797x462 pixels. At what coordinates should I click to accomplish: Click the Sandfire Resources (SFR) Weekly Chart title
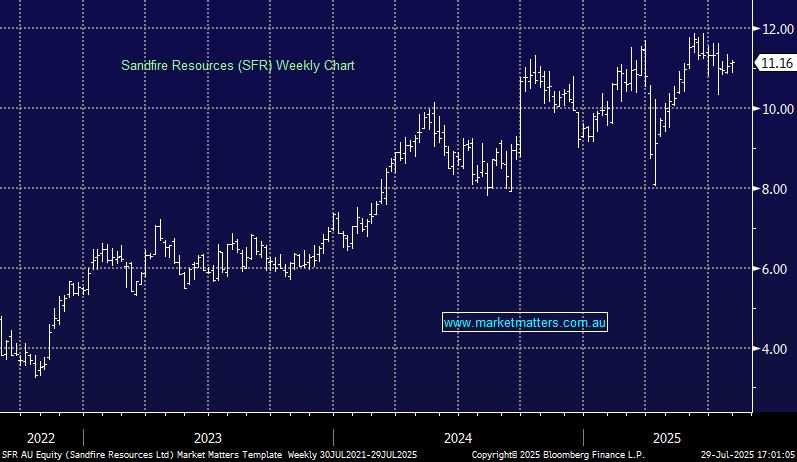click(x=237, y=66)
